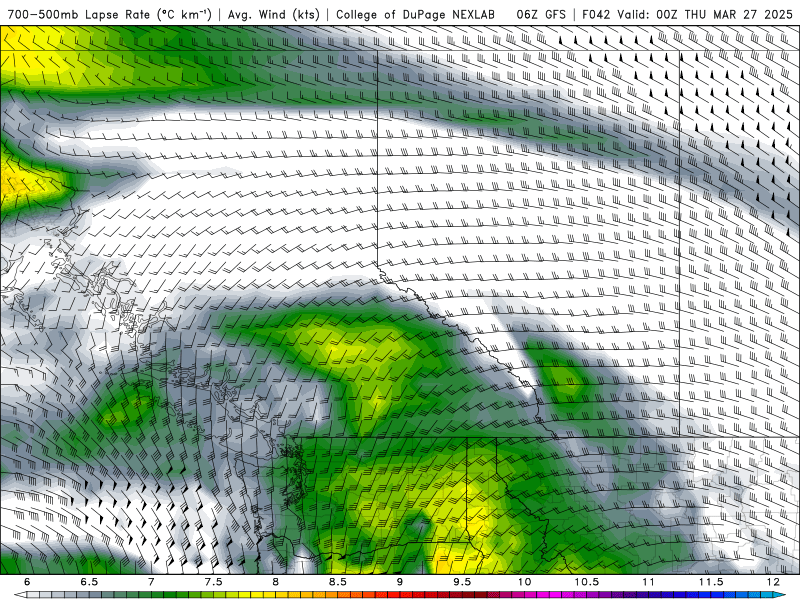Click the 'College of DuPage NEXLAB' text
Viewport: 800px width, 600px height.
(415, 15)
